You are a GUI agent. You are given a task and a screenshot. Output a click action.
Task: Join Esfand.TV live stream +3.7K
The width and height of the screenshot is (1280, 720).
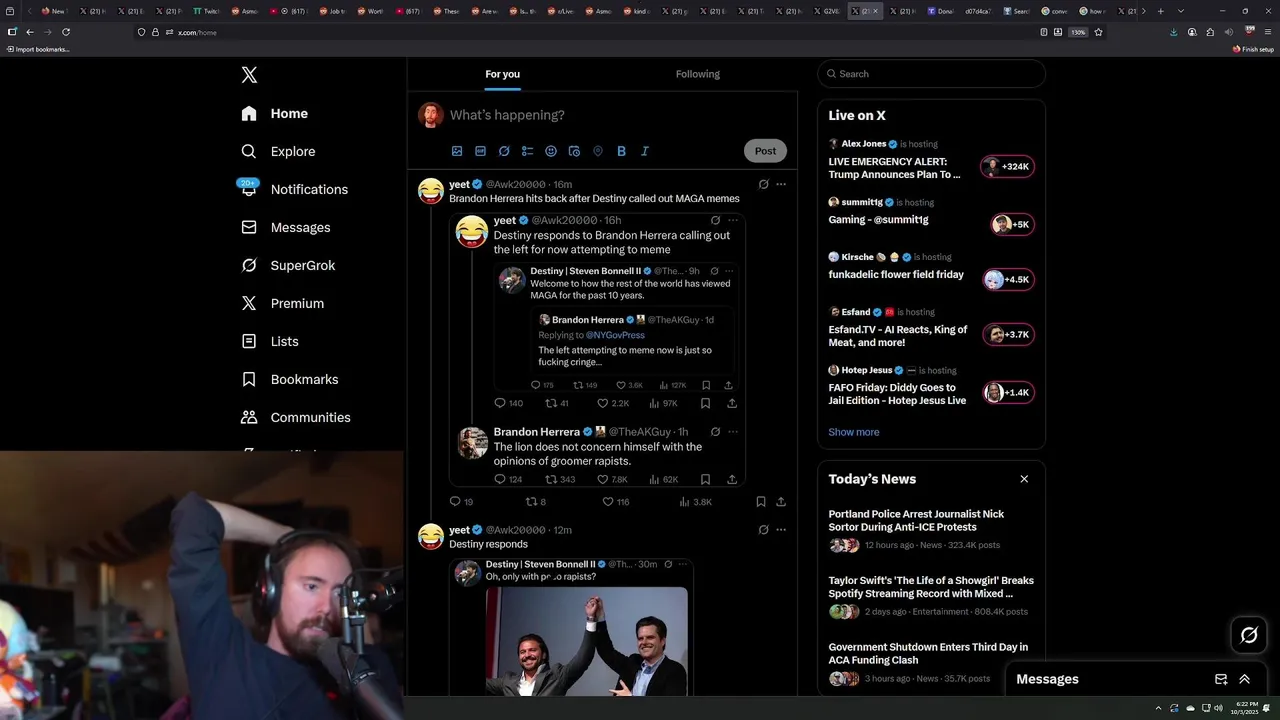point(1008,335)
